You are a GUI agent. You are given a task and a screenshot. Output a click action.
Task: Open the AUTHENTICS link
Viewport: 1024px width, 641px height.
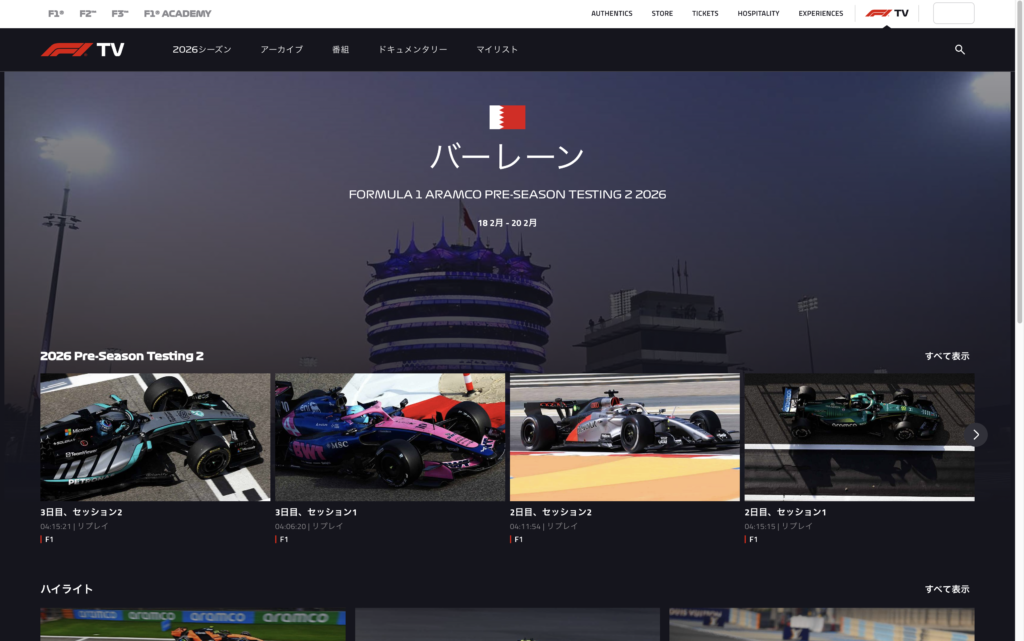611,14
